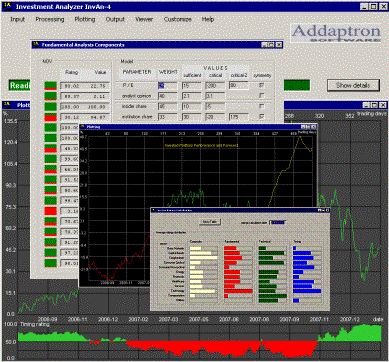Click the institution share weight field

[168, 117]
